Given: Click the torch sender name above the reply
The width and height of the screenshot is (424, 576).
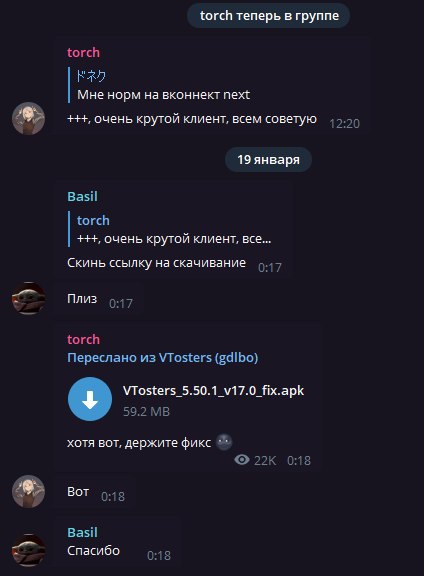Looking at the screenshot, I should click(83, 53).
